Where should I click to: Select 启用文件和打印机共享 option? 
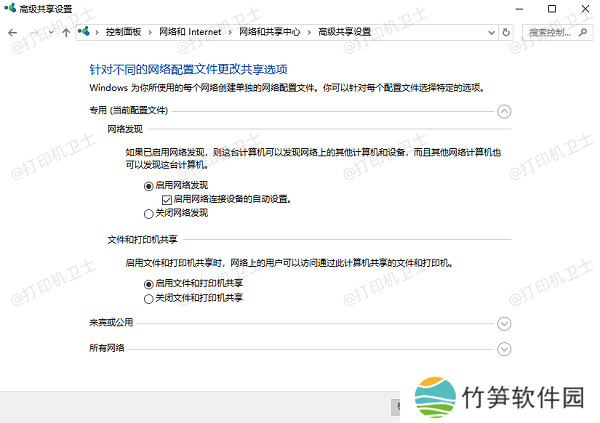pos(149,284)
